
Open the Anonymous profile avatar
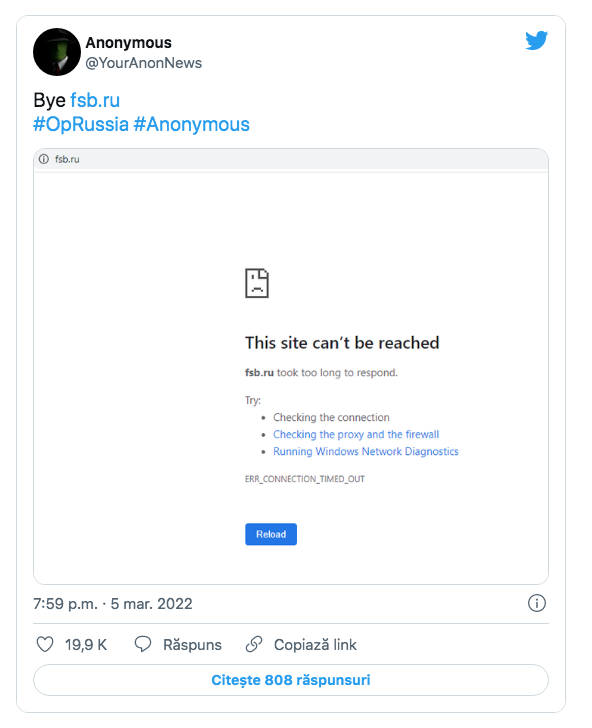click(x=57, y=52)
